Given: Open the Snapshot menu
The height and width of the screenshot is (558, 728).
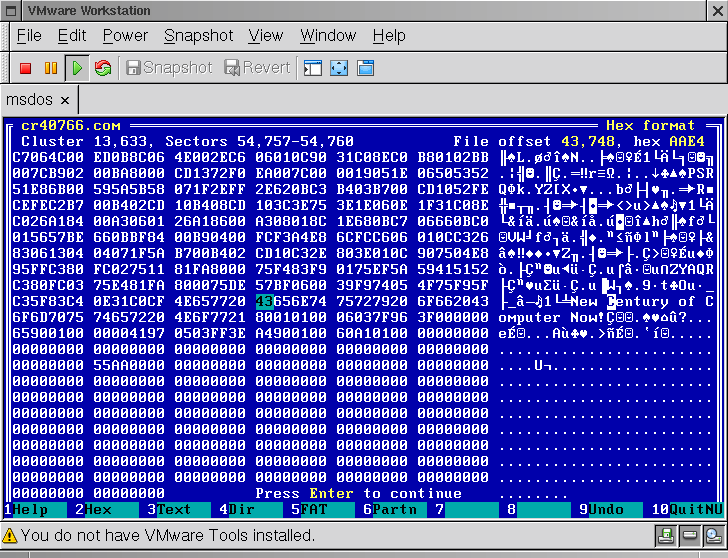Looking at the screenshot, I should pos(198,36).
